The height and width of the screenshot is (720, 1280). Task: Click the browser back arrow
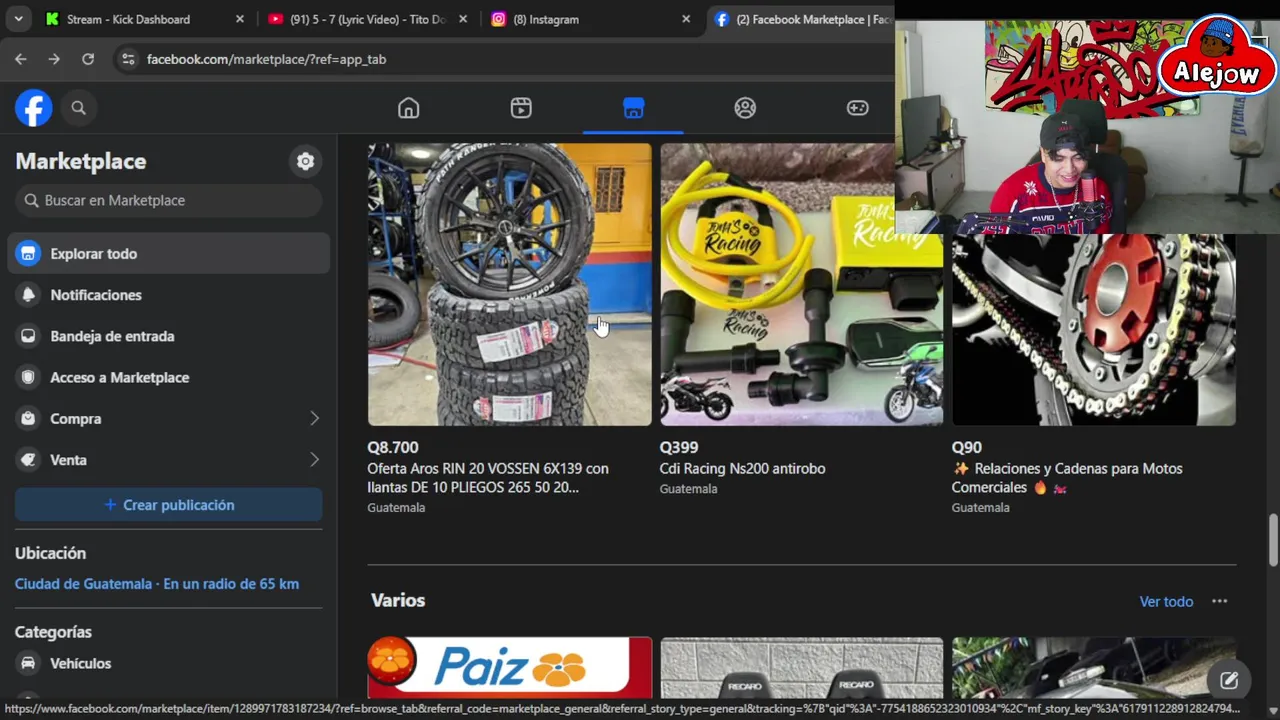click(20, 59)
